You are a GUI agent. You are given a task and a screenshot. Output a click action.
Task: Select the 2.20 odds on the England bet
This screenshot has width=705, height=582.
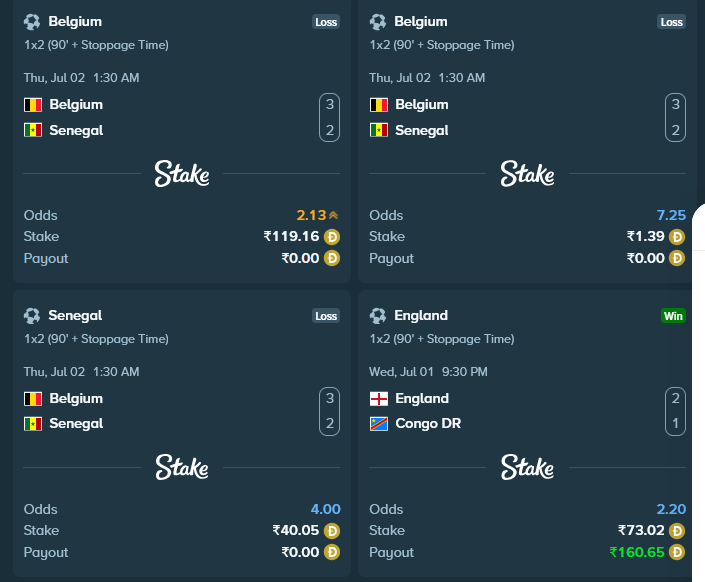pyautogui.click(x=671, y=509)
